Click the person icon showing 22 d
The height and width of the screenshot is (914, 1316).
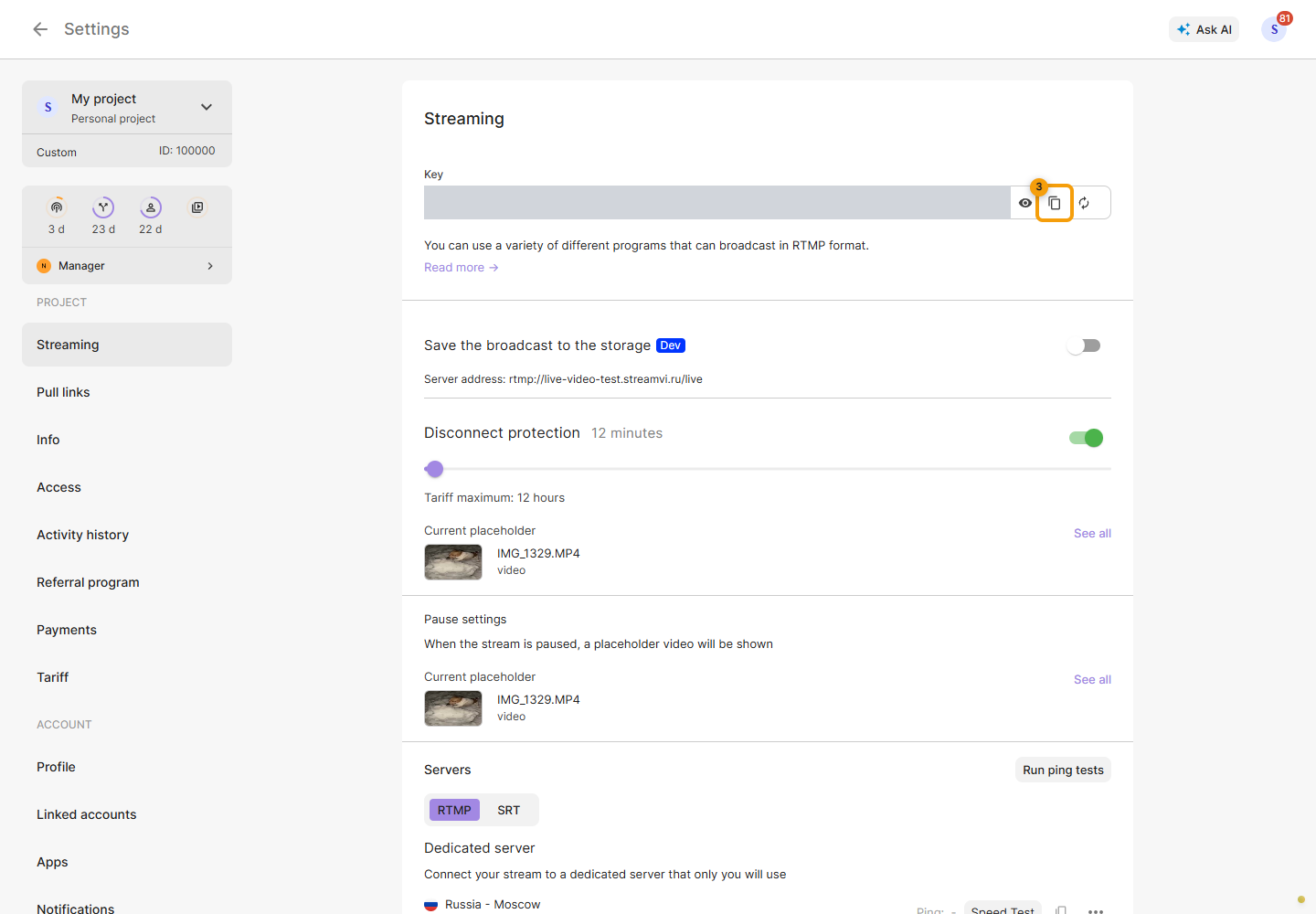pyautogui.click(x=151, y=207)
